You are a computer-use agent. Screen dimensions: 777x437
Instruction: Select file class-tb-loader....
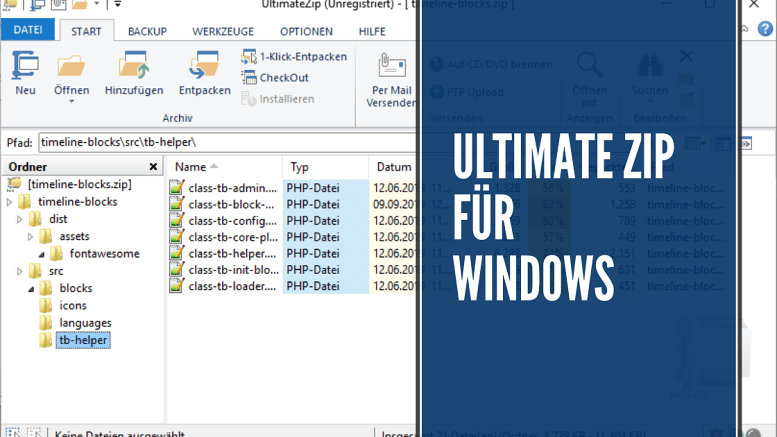point(232,286)
